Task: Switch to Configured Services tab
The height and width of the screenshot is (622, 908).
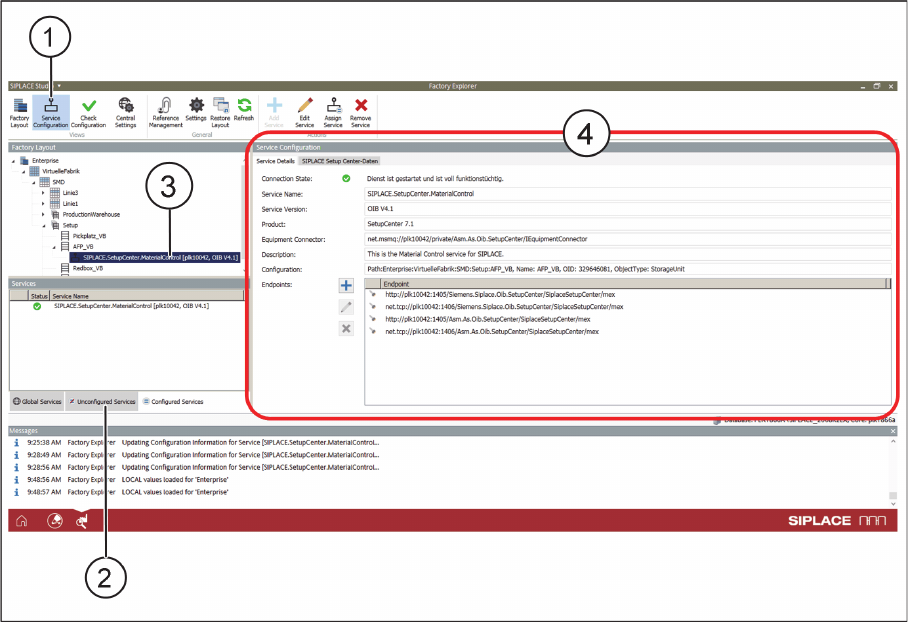Action: [173, 401]
